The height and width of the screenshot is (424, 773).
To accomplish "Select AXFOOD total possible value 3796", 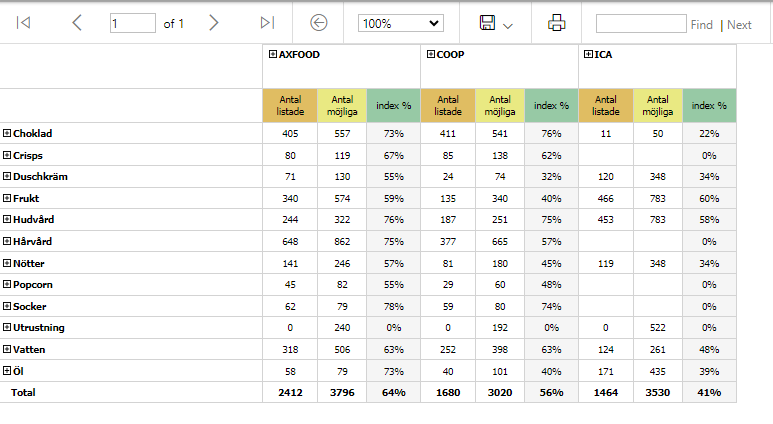I will point(342,392).
